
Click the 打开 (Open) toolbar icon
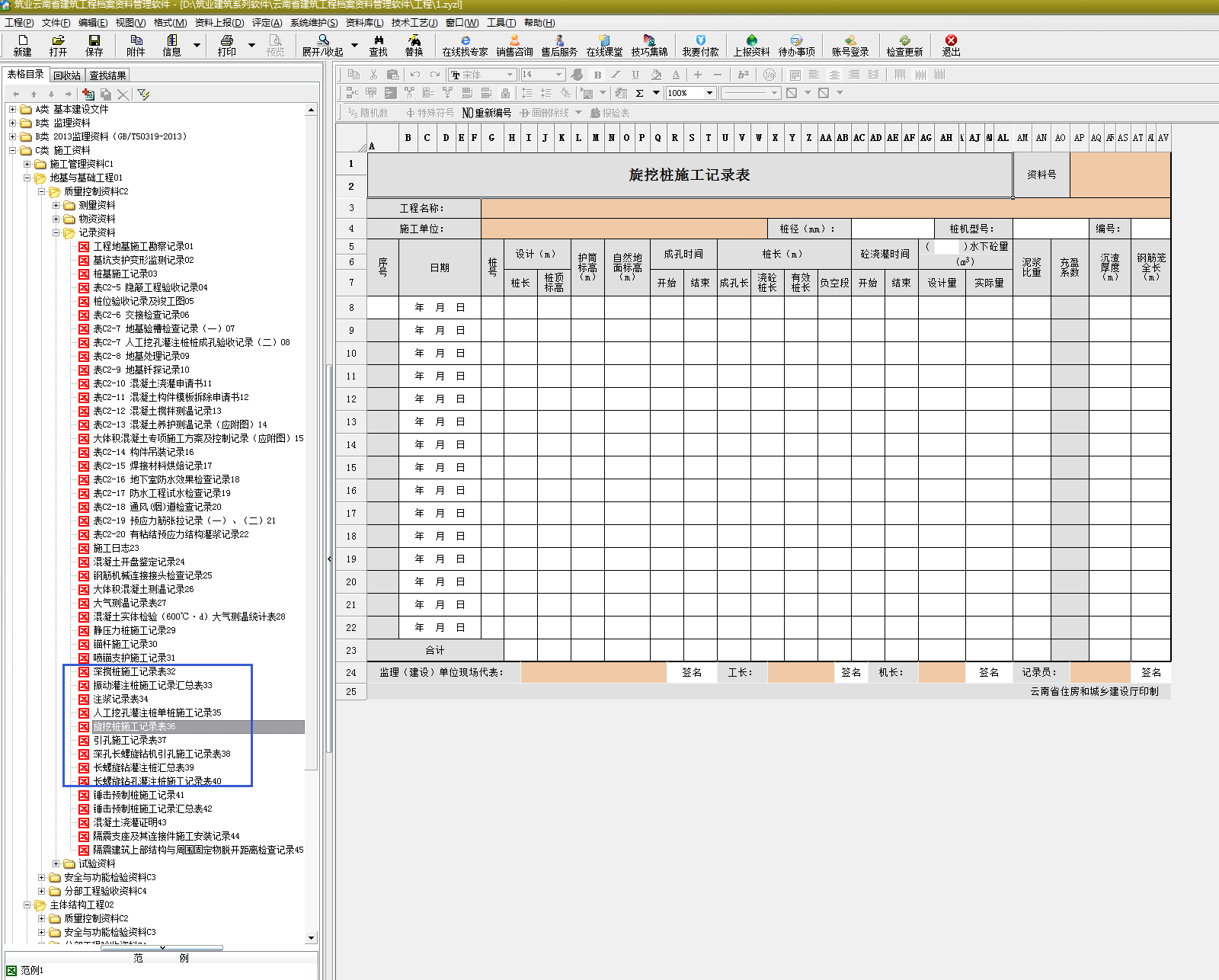58,46
